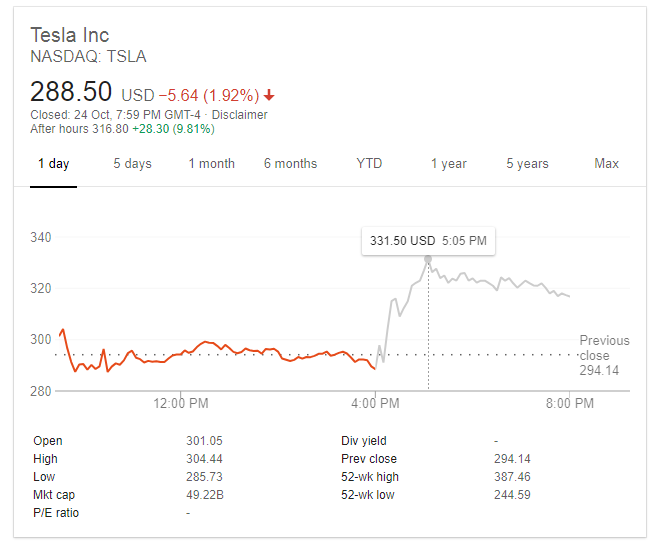This screenshot has width=662, height=549.
Task: Click the 331.50 USD 5:05 PM tooltip
Action: coord(428,241)
